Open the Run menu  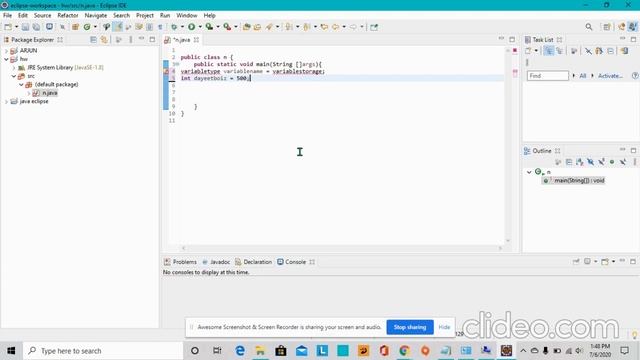(x=165, y=15)
